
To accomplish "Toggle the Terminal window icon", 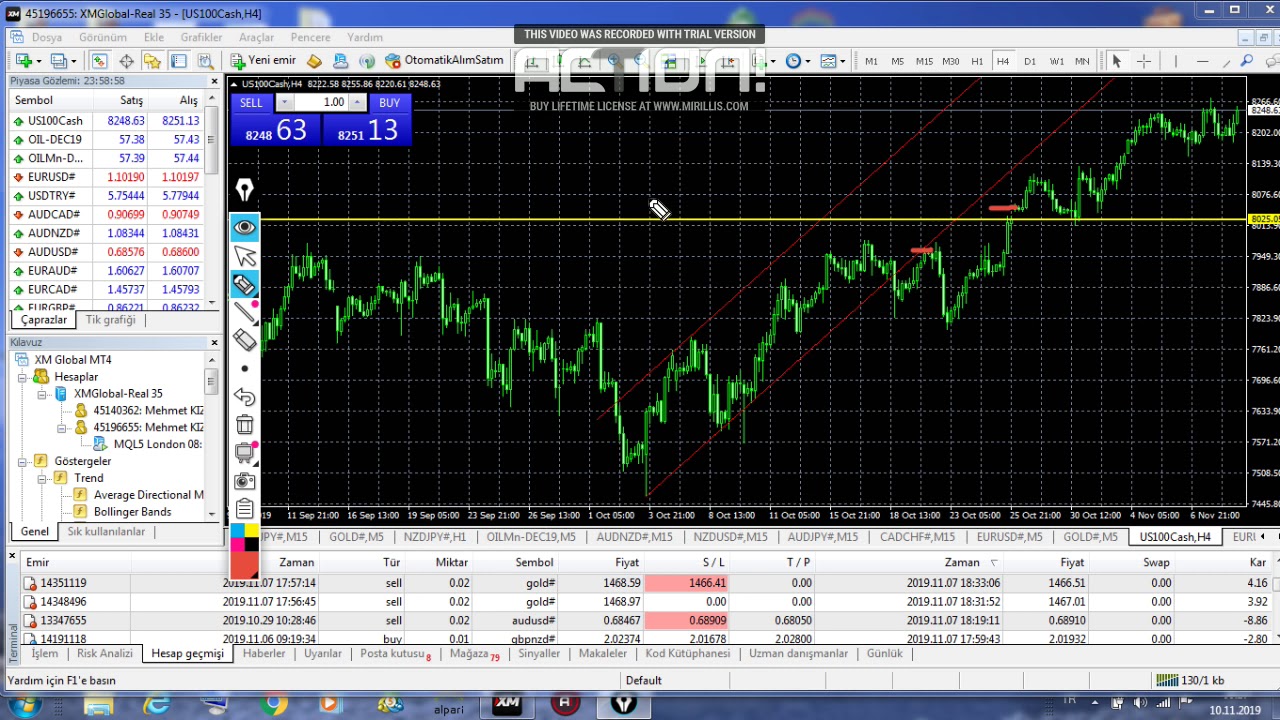I will coord(178,61).
